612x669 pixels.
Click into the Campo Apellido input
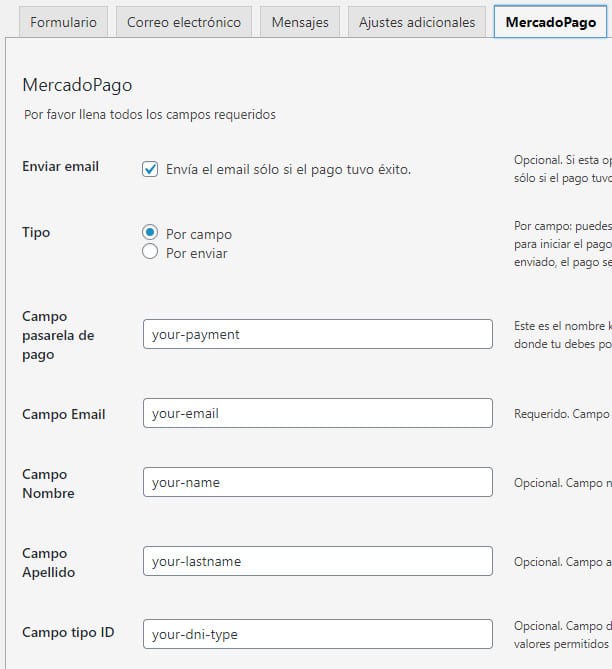click(x=318, y=561)
